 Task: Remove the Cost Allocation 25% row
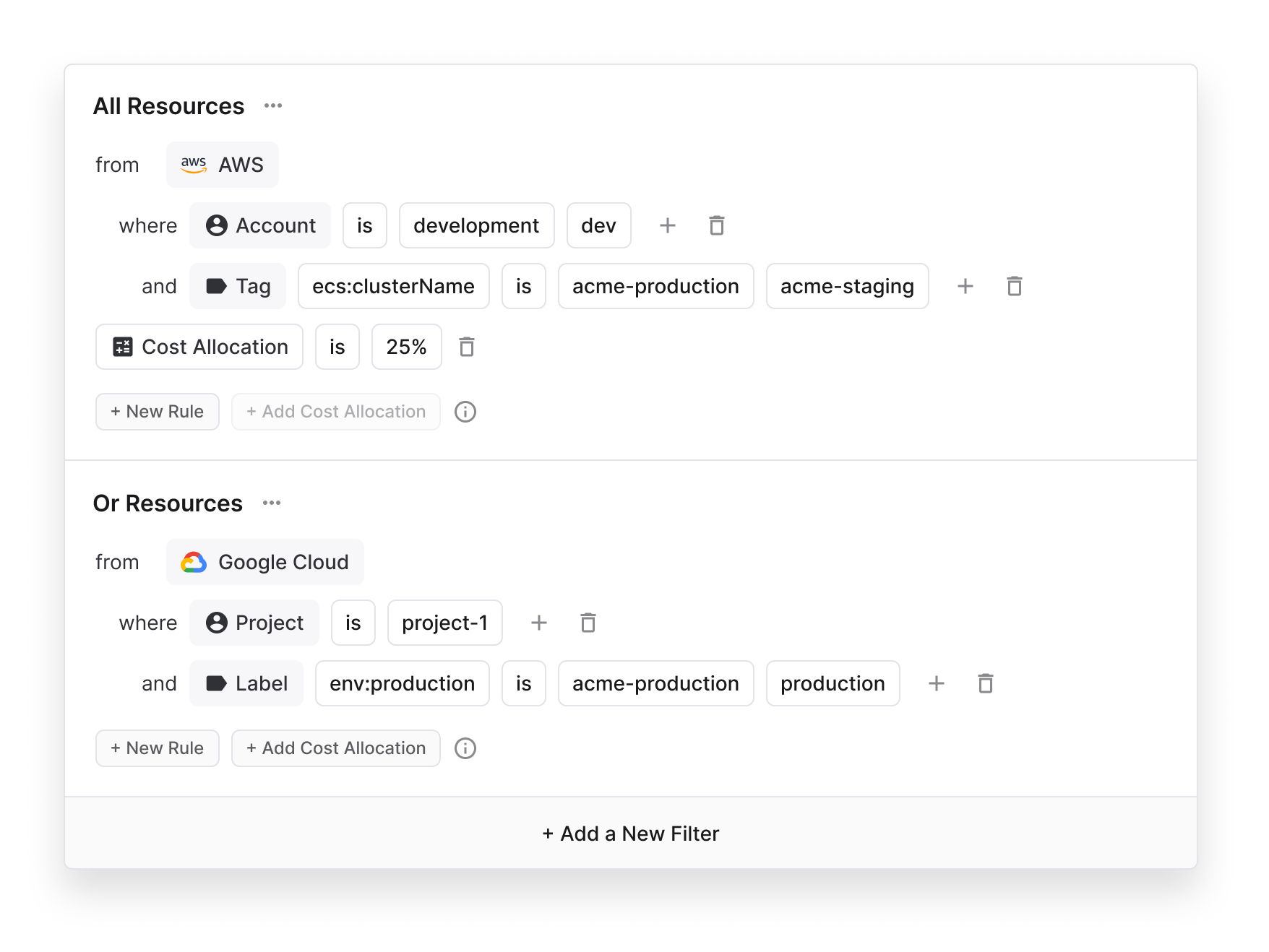467,347
